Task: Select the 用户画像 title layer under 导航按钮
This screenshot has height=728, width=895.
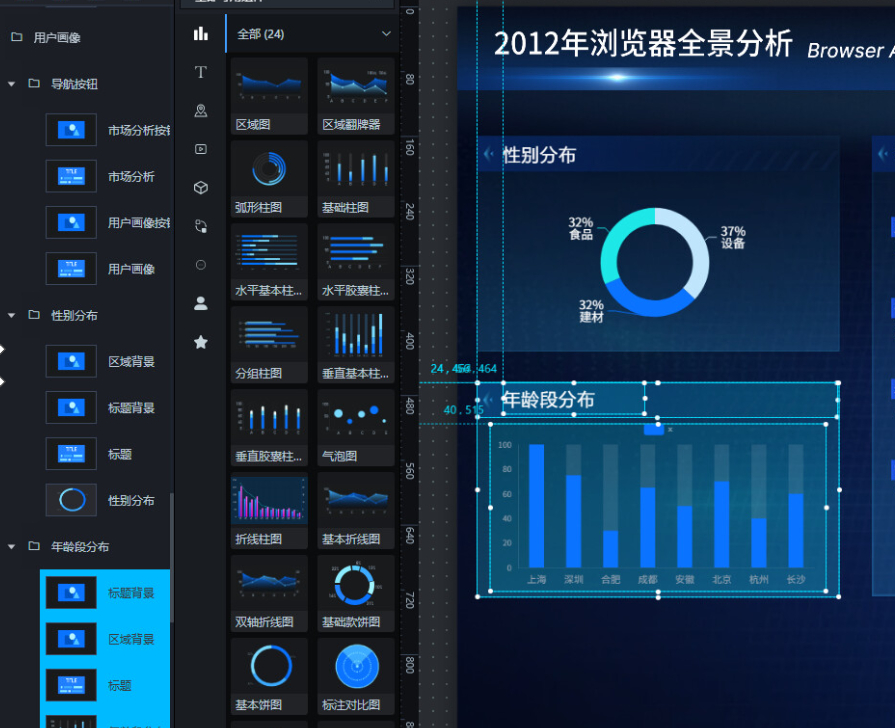Action: coord(106,269)
